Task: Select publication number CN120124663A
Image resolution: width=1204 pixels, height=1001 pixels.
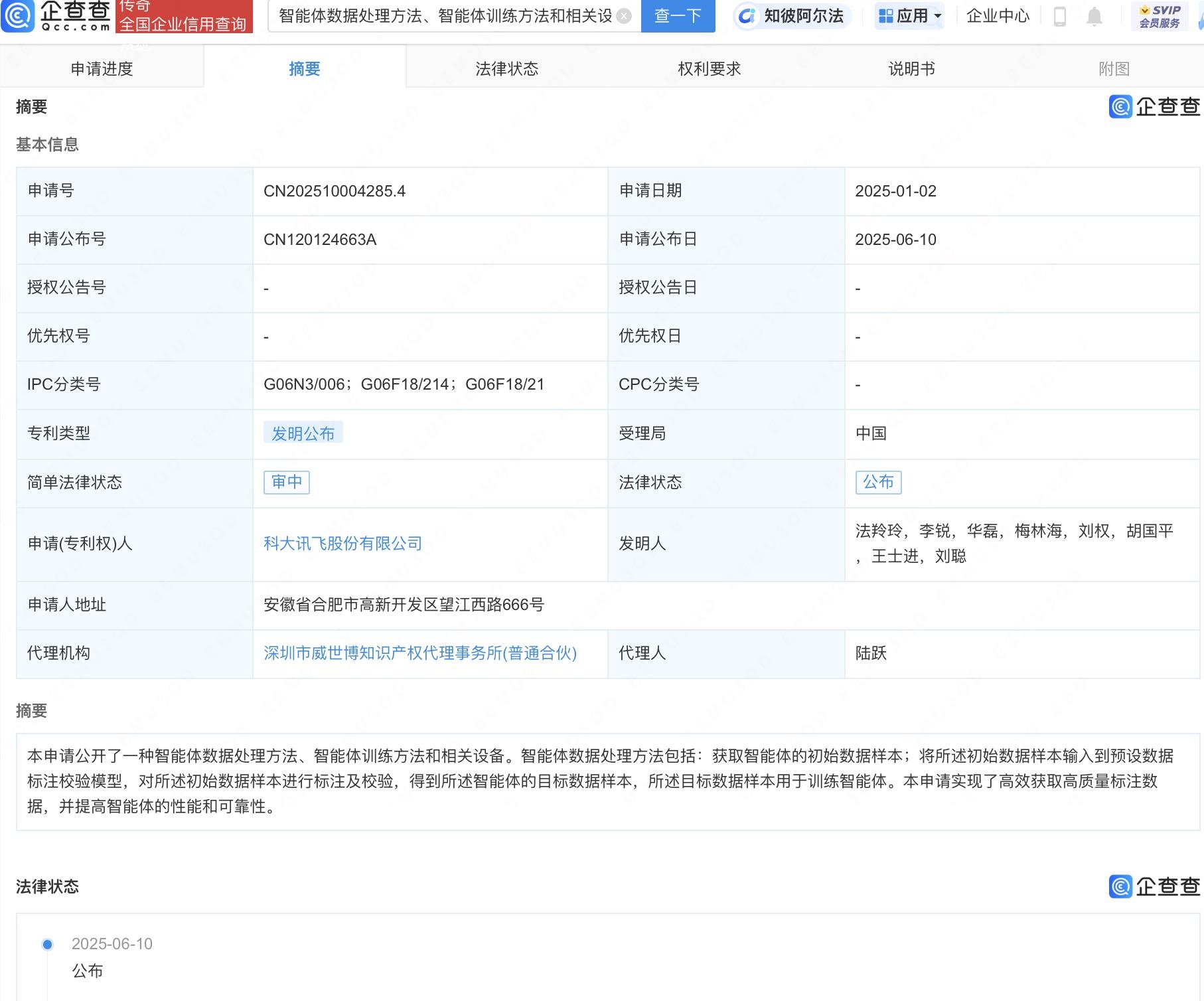Action: [320, 240]
